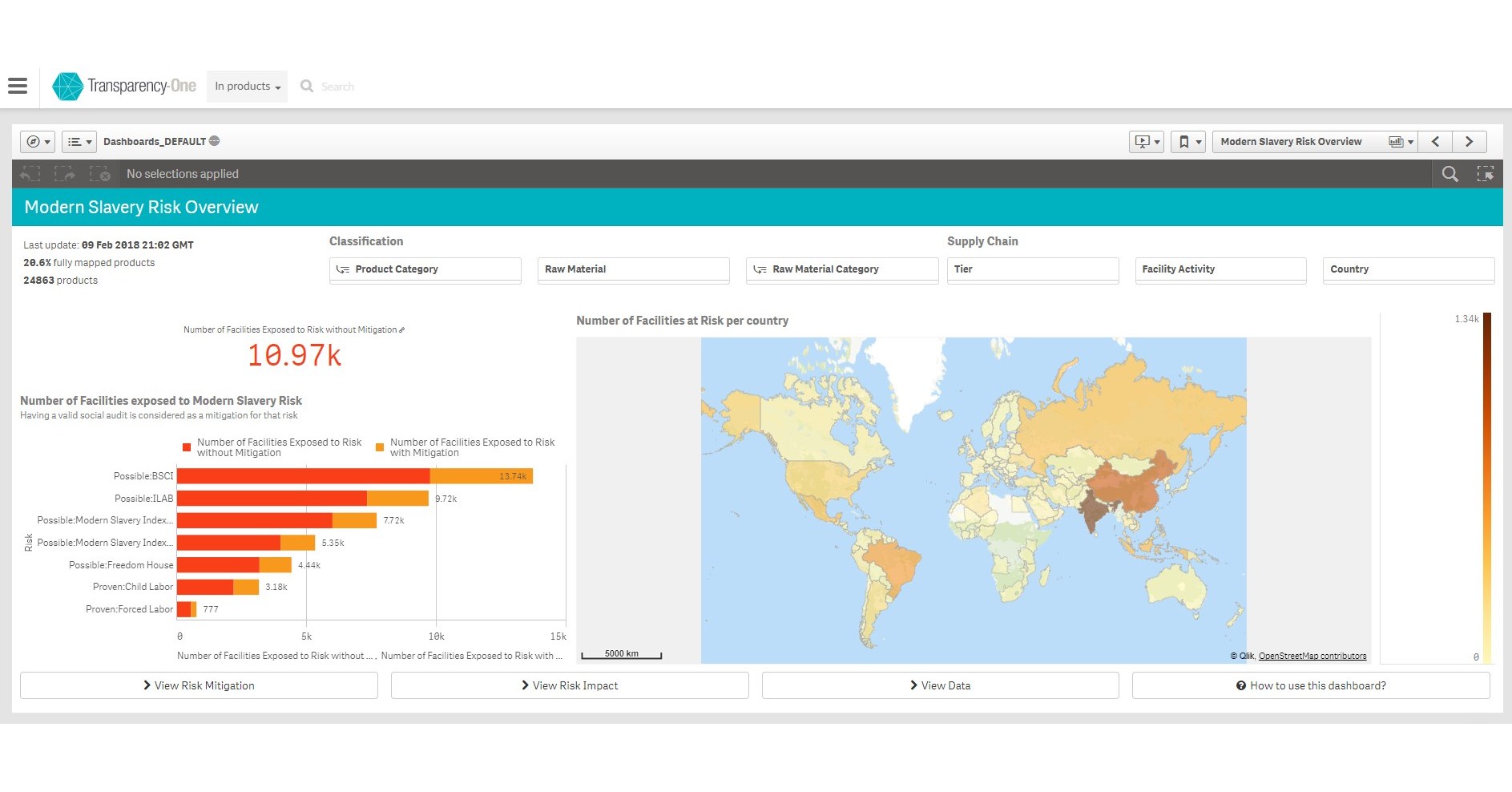The width and height of the screenshot is (1512, 792).
Task: Open smart search in the selections bar
Action: click(x=1450, y=174)
